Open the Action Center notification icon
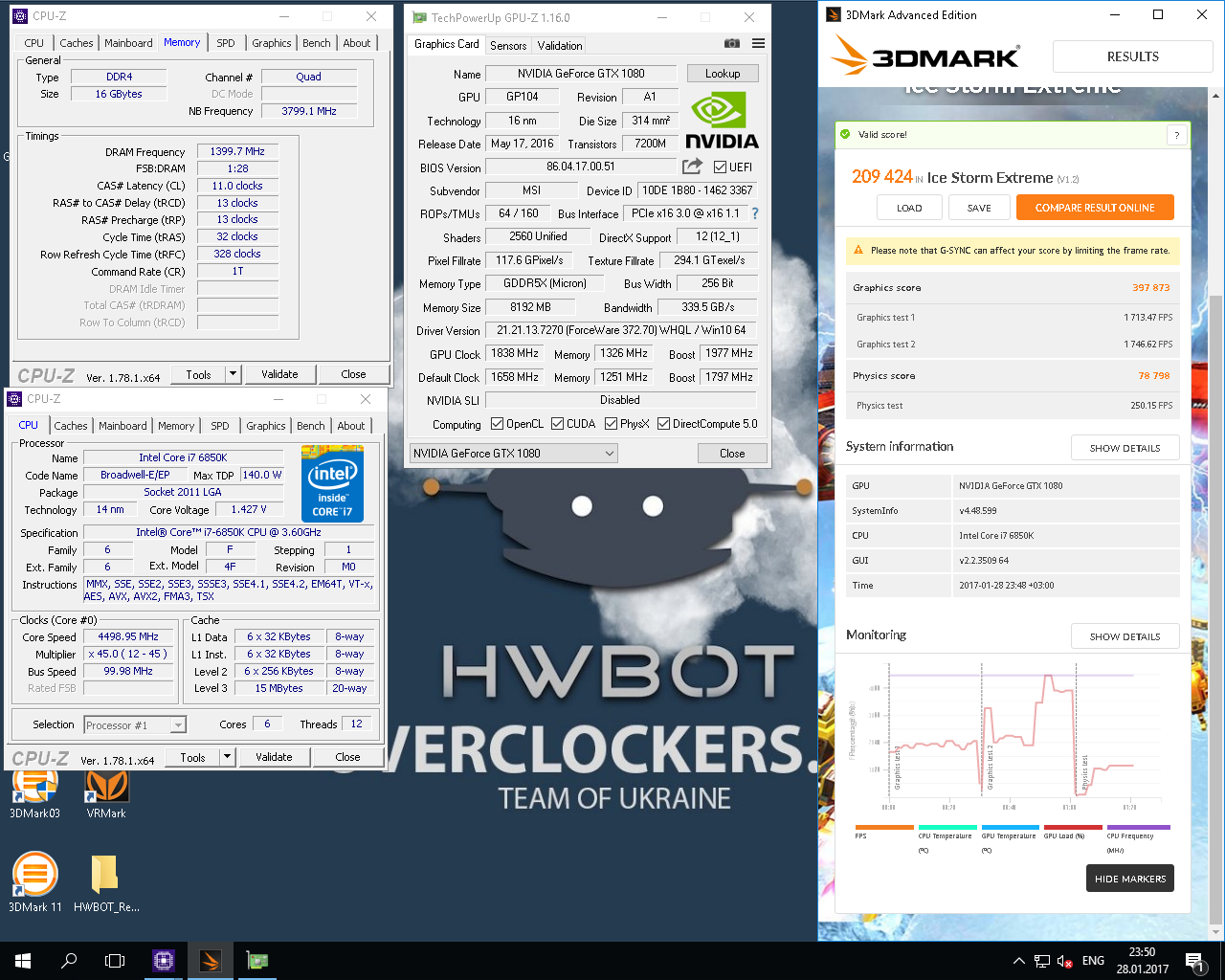1225x980 pixels. (1193, 961)
